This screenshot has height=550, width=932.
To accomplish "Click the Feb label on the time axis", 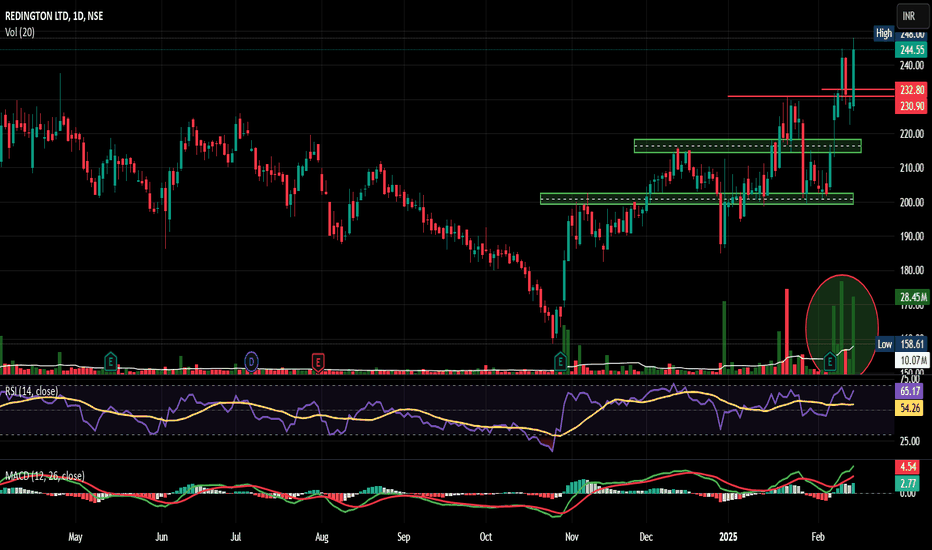I will tap(818, 537).
